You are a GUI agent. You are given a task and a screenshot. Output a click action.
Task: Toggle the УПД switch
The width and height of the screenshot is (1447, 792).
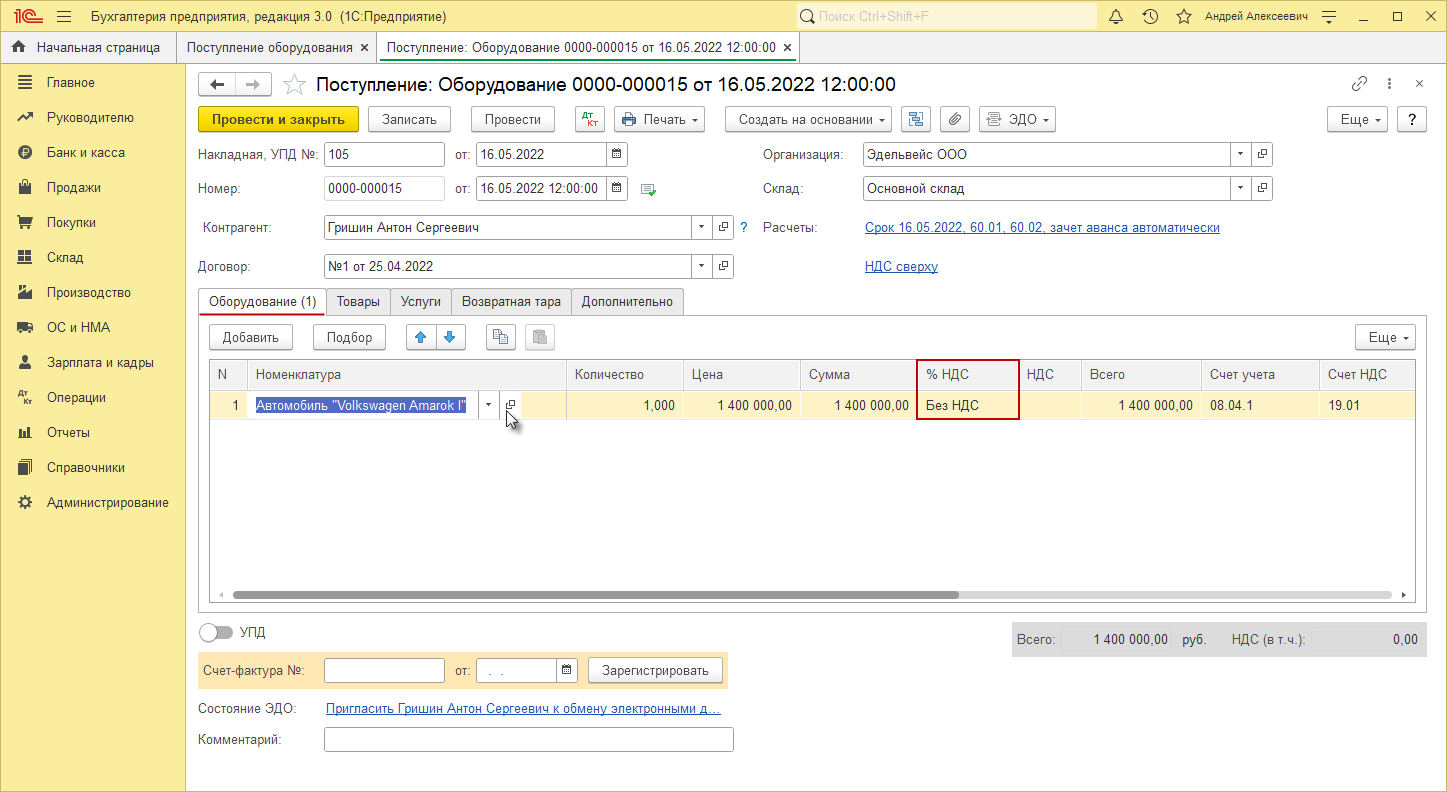coord(216,632)
